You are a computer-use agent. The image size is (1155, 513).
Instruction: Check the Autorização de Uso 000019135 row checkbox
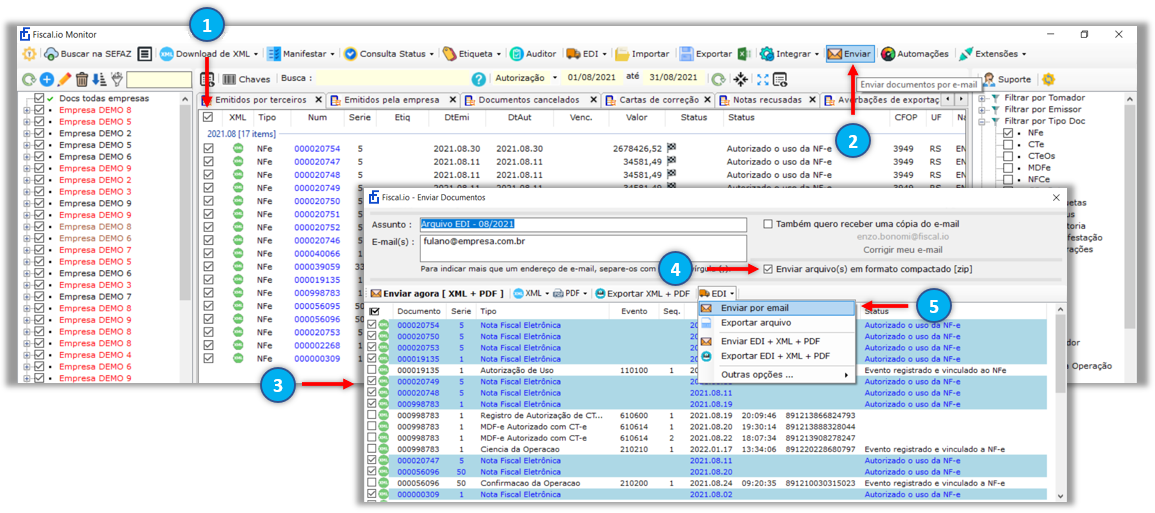[373, 370]
